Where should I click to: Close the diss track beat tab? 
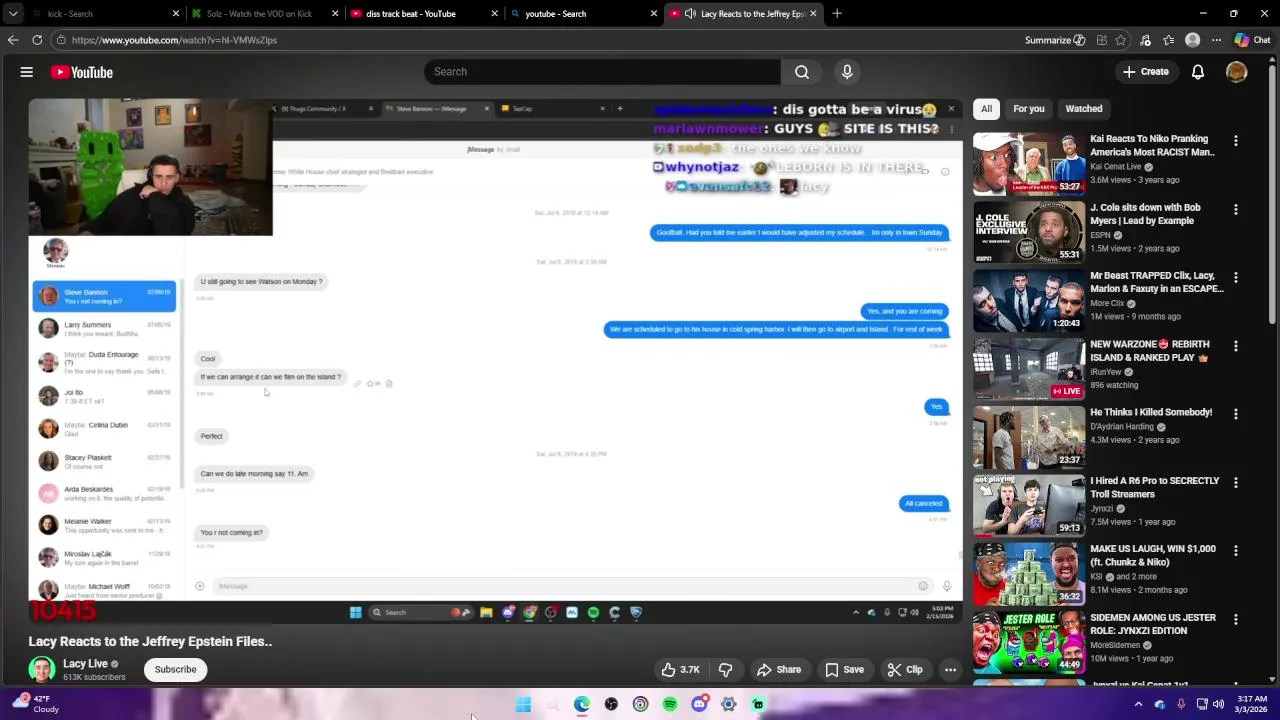pos(495,14)
